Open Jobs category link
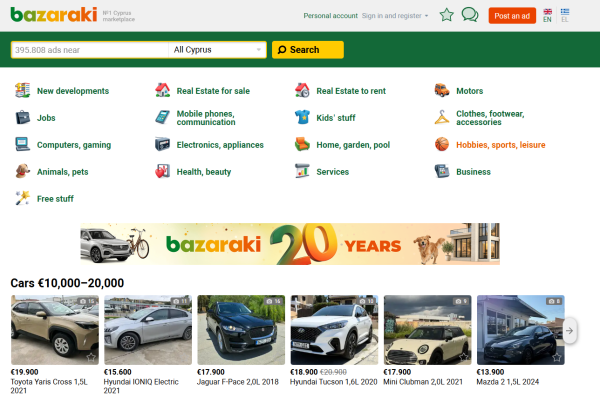The height and width of the screenshot is (403, 600). point(46,118)
